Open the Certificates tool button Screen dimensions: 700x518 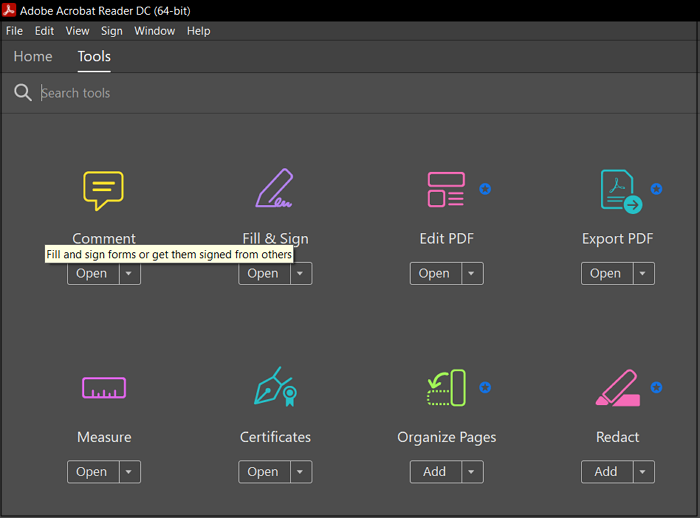(264, 472)
